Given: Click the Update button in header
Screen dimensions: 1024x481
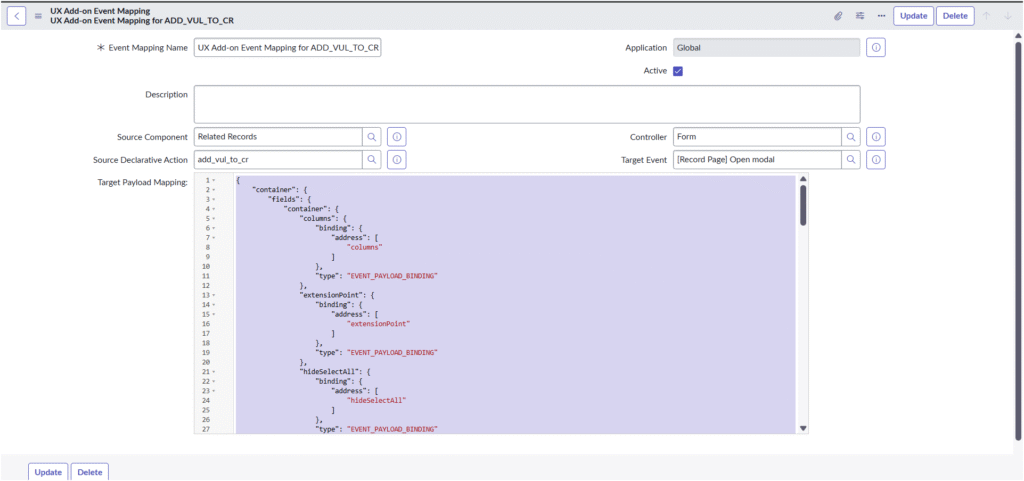Looking at the screenshot, I should pos(912,16).
